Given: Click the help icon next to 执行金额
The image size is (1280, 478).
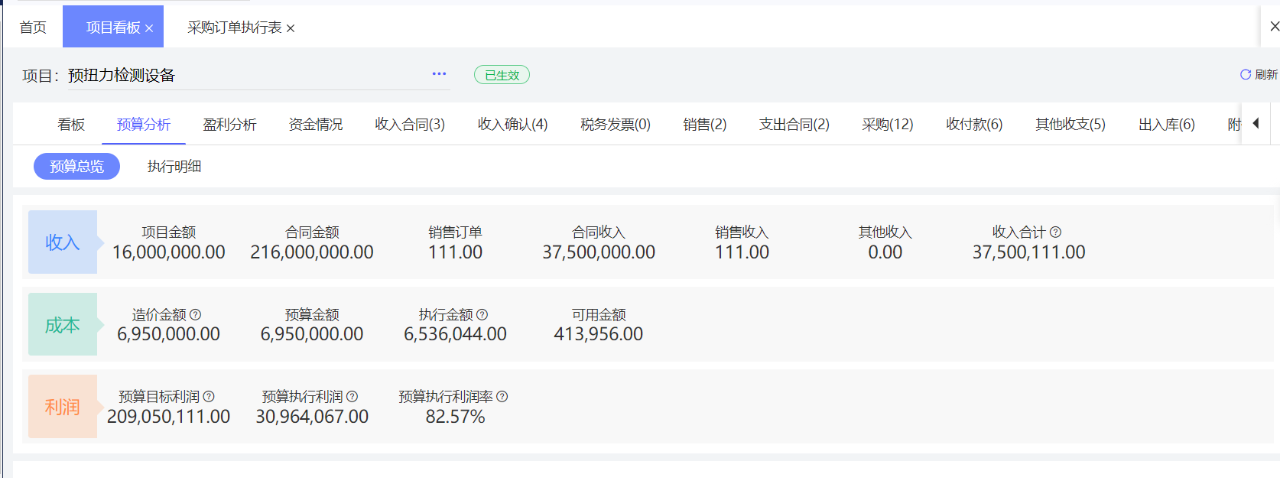Looking at the screenshot, I should pos(483,314).
